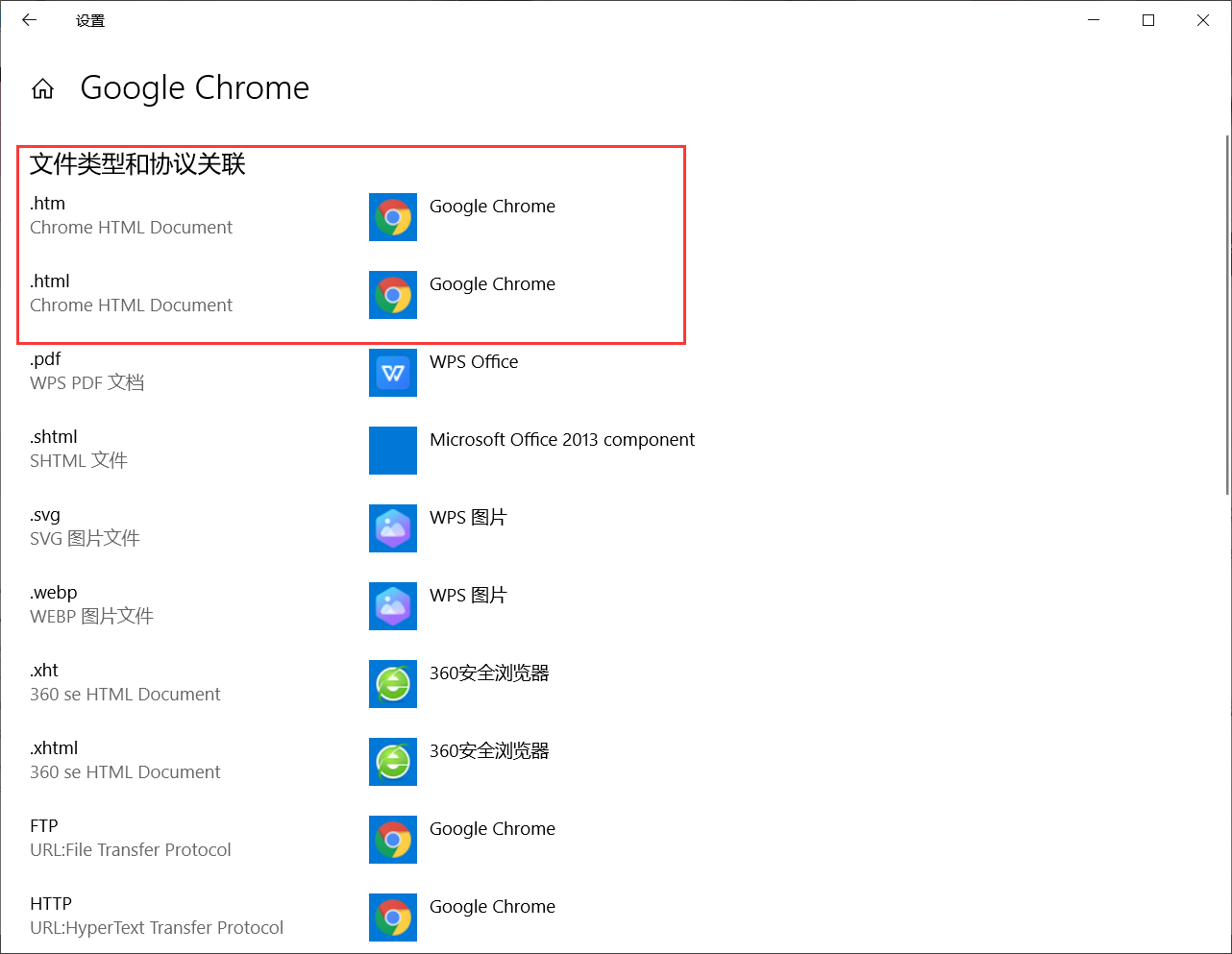Click the .html file type label

click(50, 281)
